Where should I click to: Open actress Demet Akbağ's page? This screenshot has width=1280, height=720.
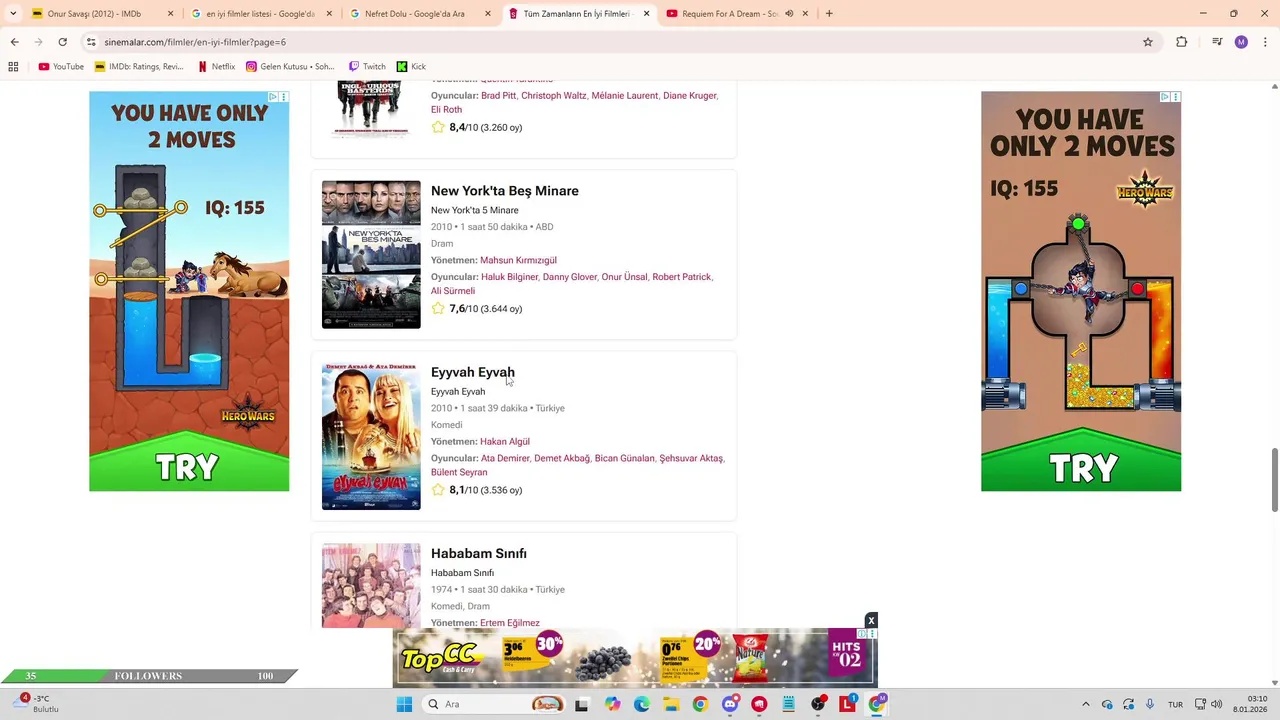point(561,458)
